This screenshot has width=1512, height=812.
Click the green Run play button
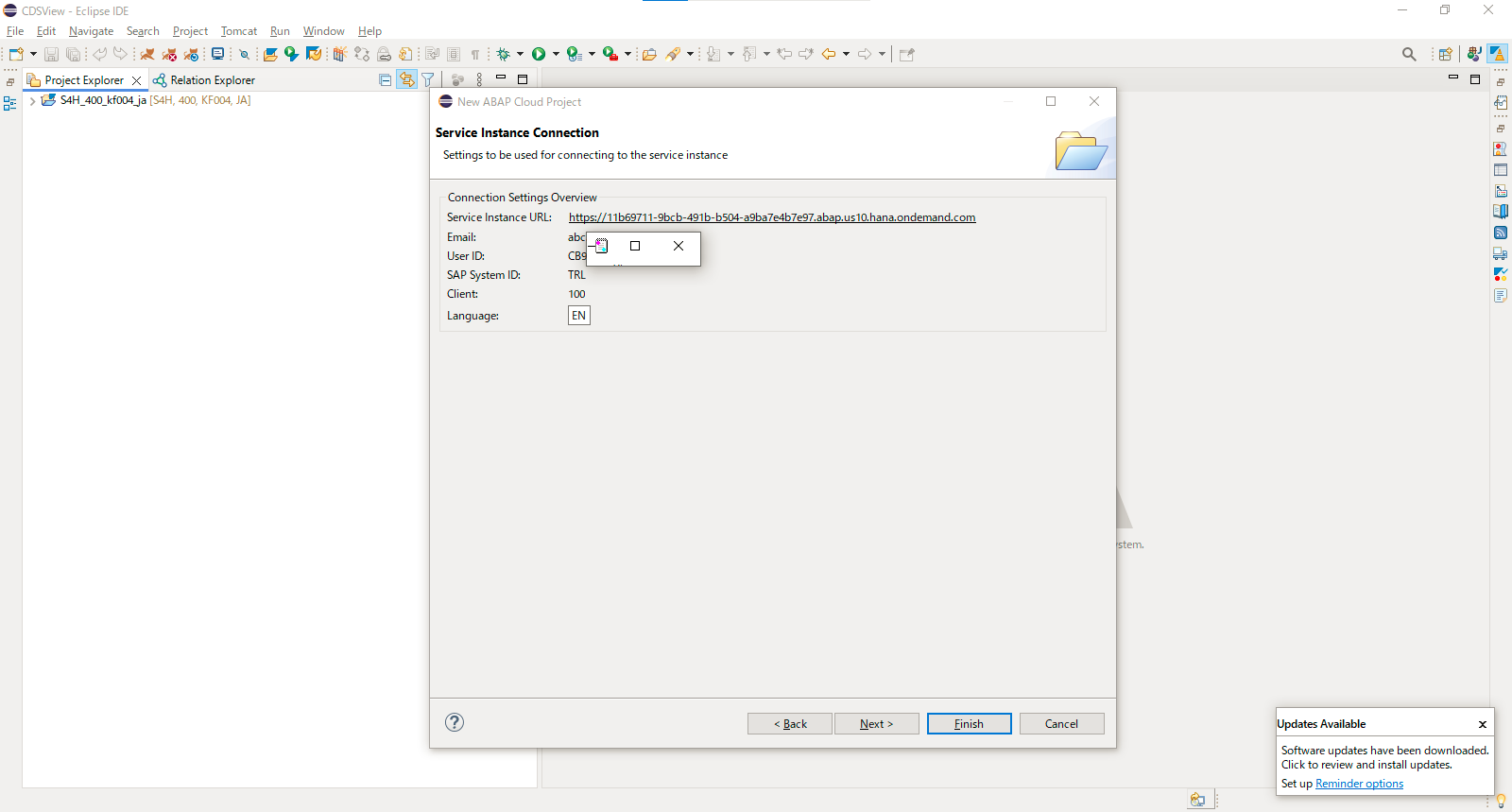coord(539,54)
